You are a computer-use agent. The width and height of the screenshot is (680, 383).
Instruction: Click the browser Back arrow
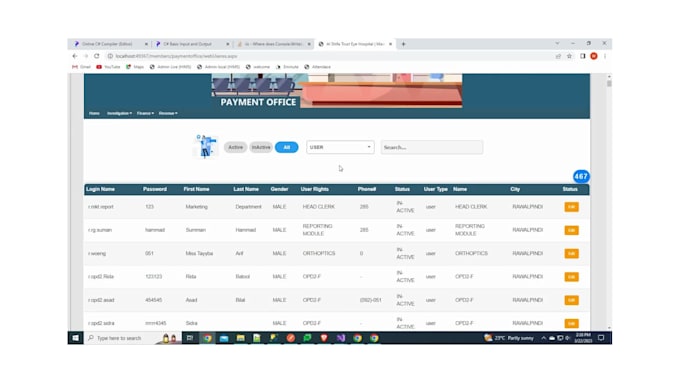click(75, 56)
